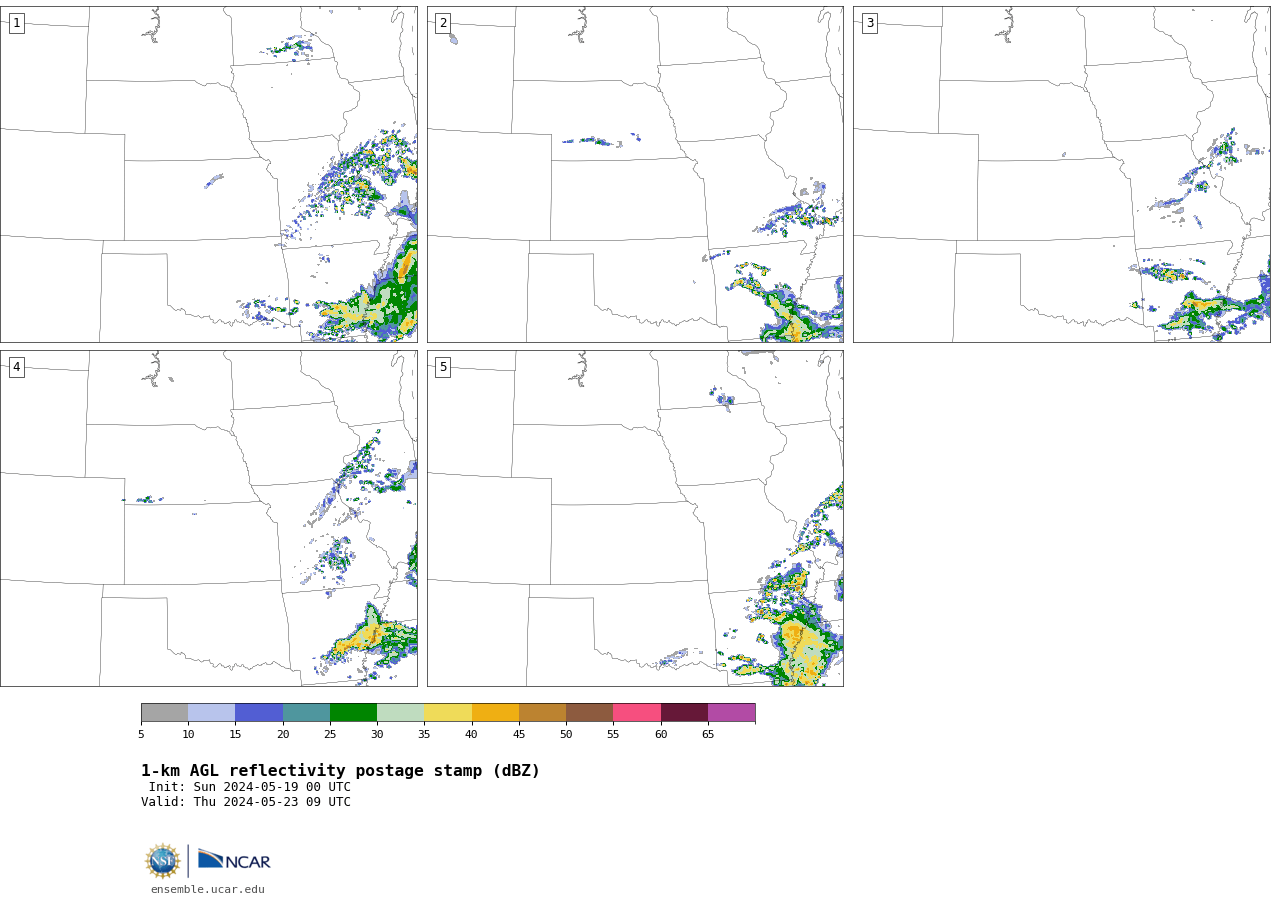The height and width of the screenshot is (901, 1280).
Task: Click the colorbar tick label '35'
Action: (x=424, y=735)
